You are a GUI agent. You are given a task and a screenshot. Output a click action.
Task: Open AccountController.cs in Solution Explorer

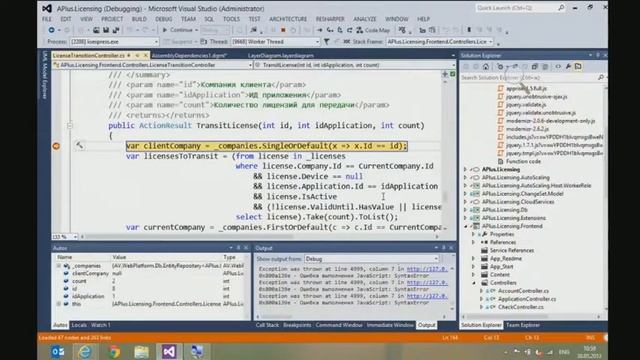pos(523,291)
